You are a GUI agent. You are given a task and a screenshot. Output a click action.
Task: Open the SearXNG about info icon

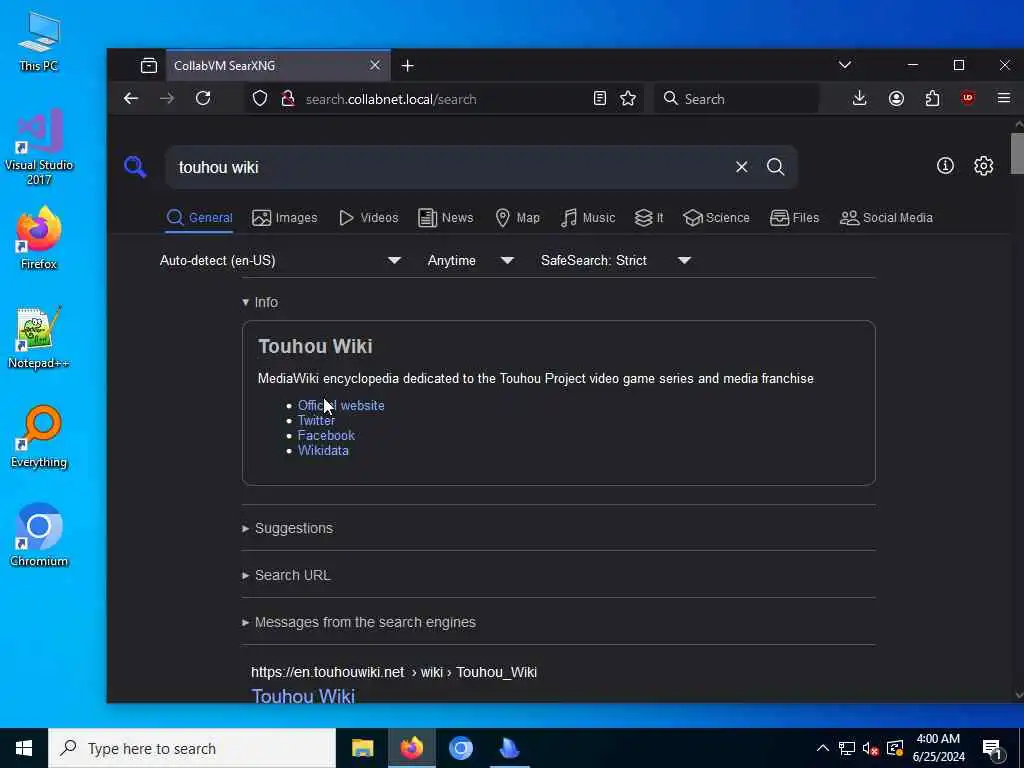[945, 166]
